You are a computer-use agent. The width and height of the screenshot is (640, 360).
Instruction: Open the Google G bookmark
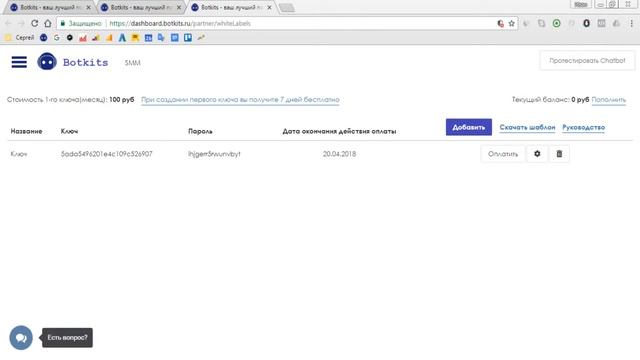pyautogui.click(x=56, y=38)
